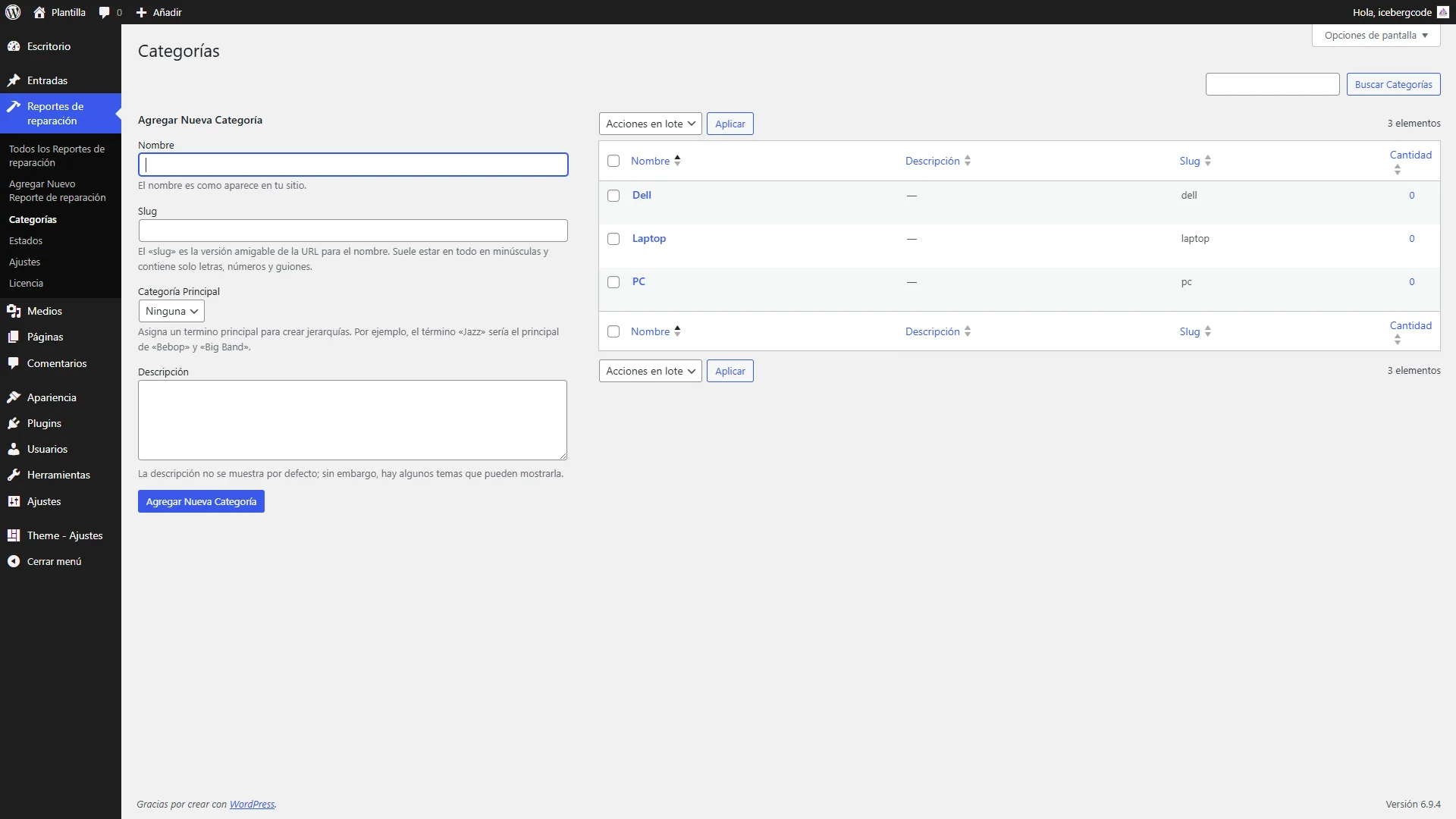Tick the Laptop row checkbox
This screenshot has width=1456, height=819.
click(x=613, y=239)
